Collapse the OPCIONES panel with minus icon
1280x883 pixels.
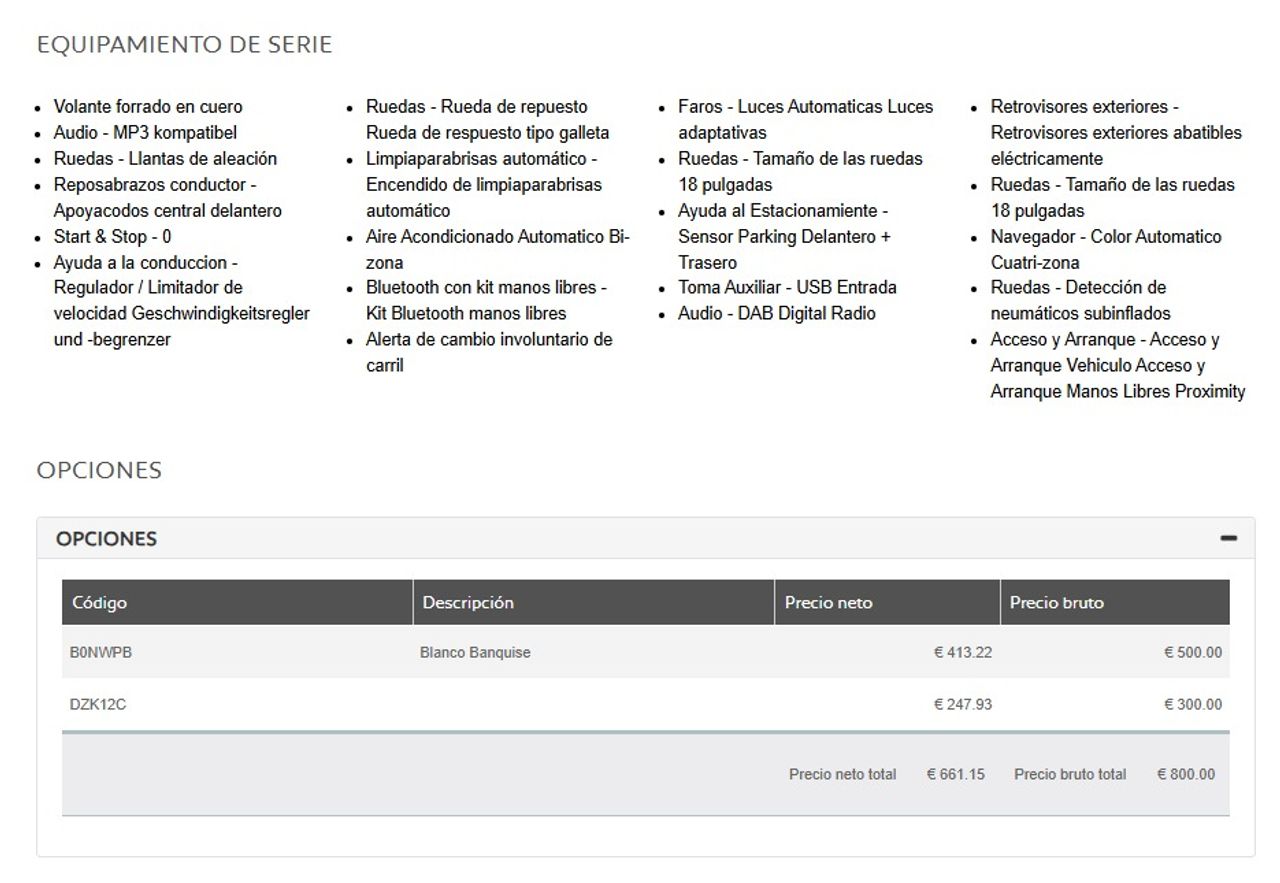pyautogui.click(x=1228, y=538)
